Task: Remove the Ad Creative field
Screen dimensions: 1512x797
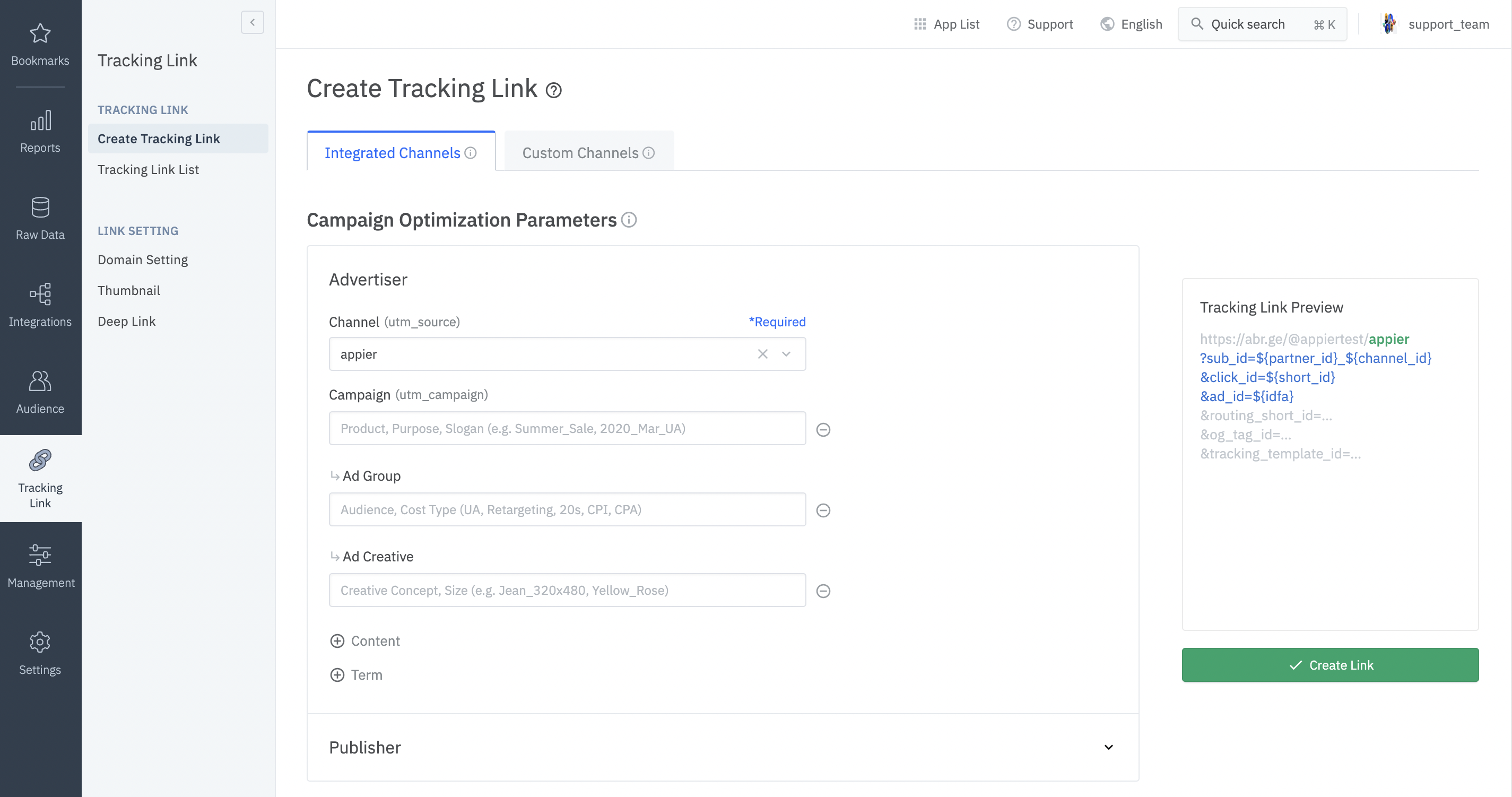Action: [823, 591]
